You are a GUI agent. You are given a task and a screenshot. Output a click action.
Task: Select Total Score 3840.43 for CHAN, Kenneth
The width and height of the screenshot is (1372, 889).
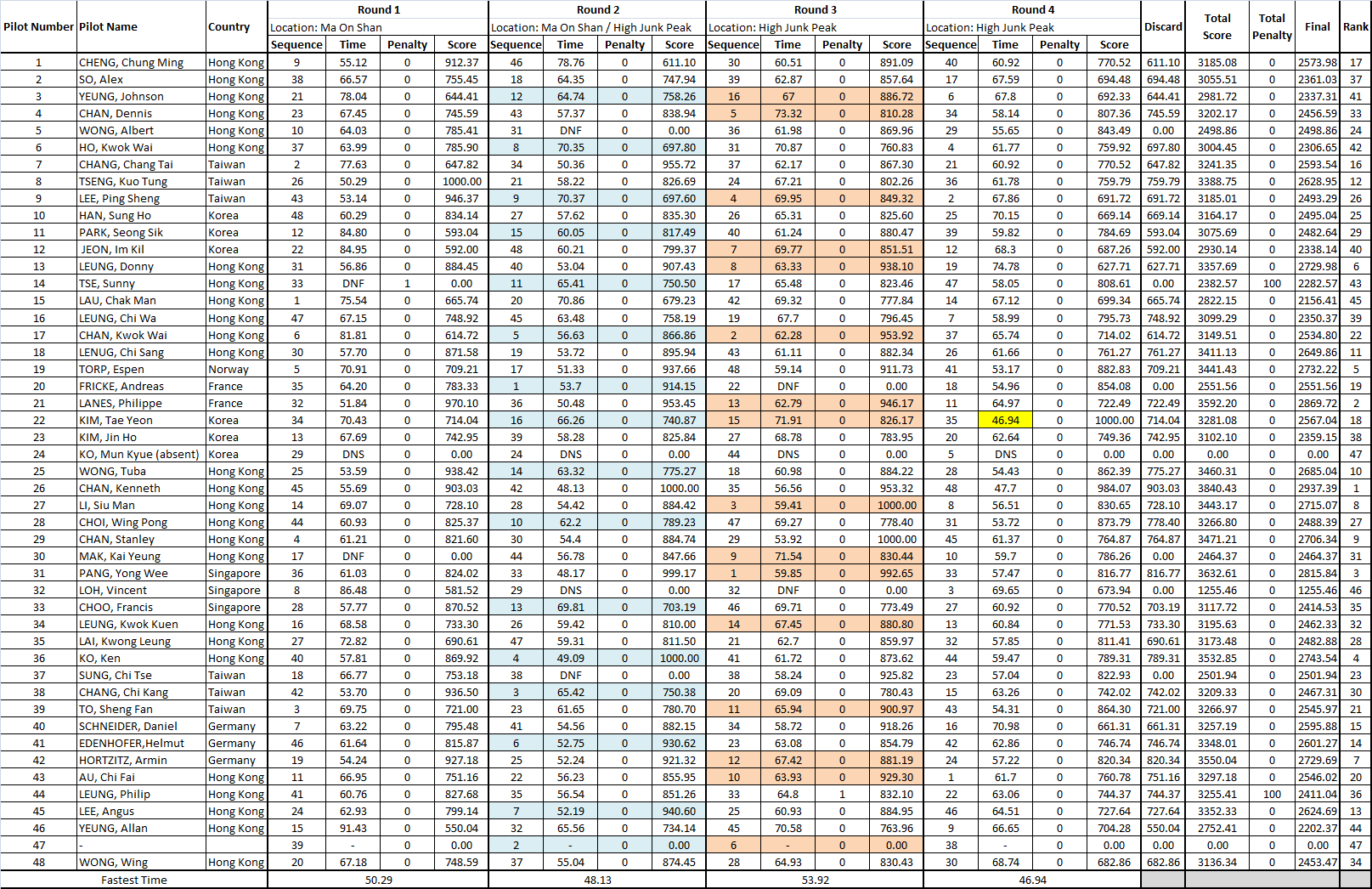click(x=1217, y=489)
